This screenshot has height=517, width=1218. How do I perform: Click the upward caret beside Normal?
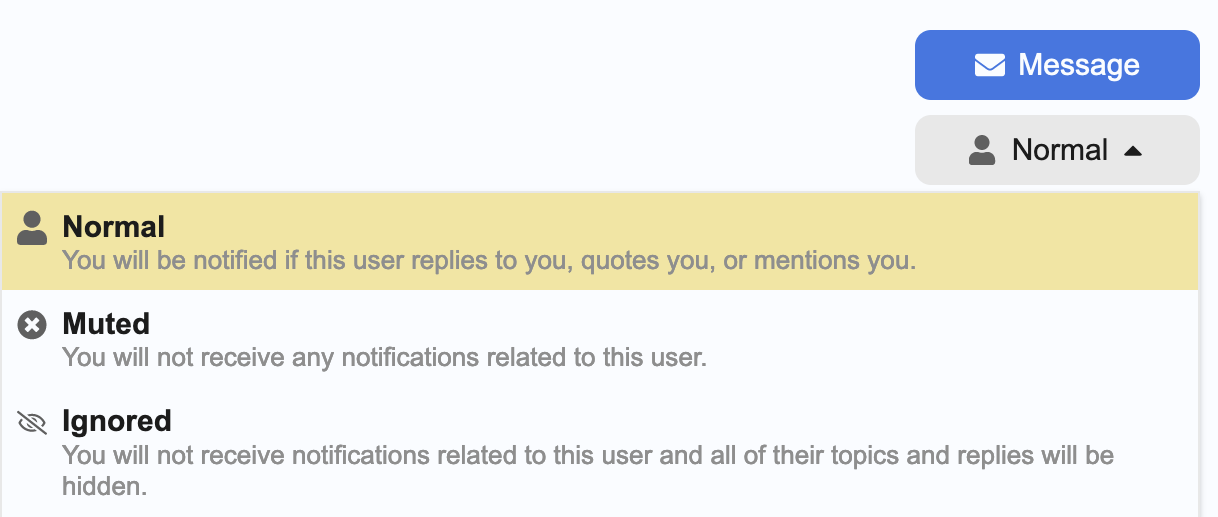1132,151
